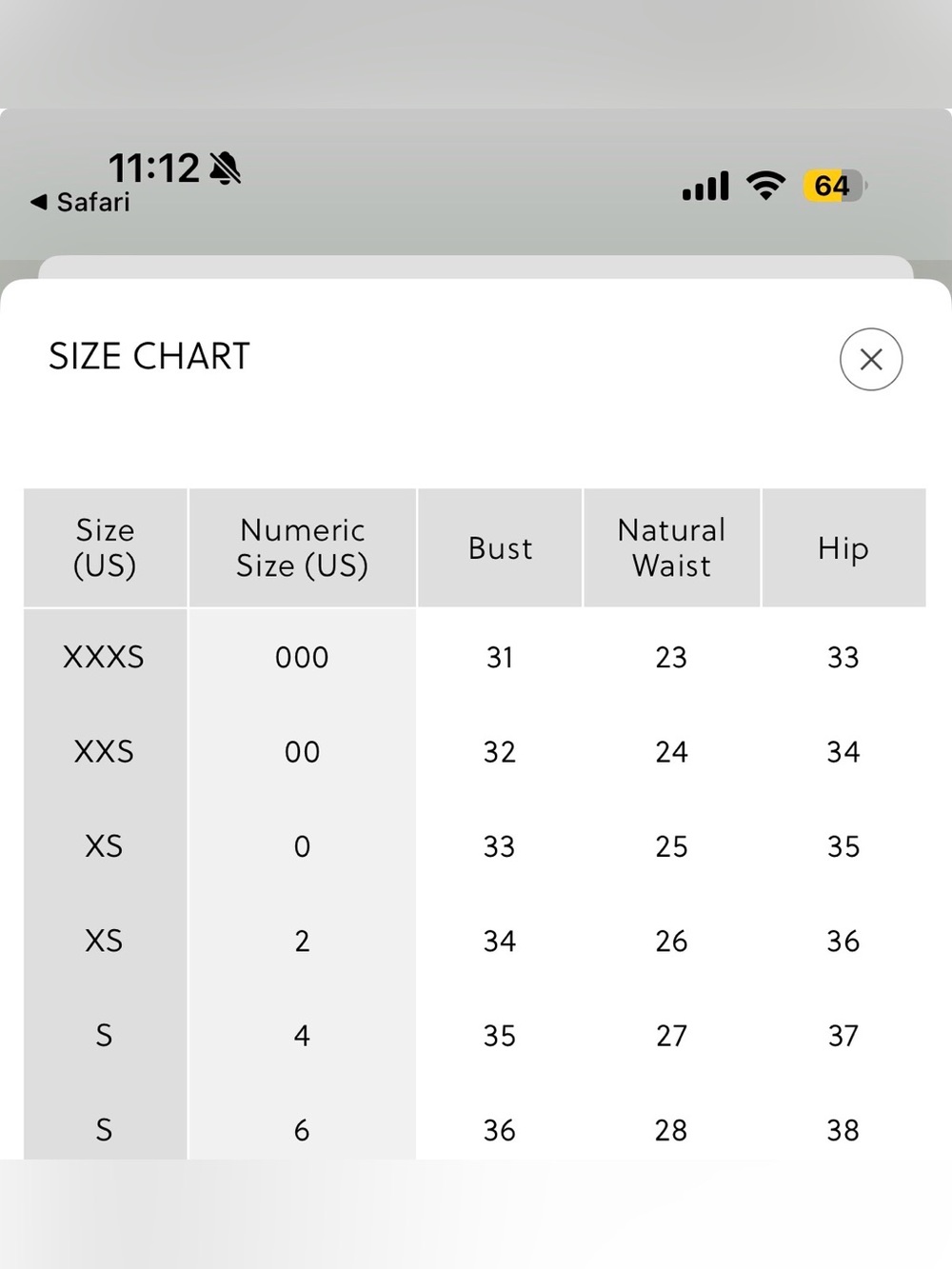This screenshot has width=952, height=1269.
Task: Tap the Safari back arrow
Action: pos(38,202)
